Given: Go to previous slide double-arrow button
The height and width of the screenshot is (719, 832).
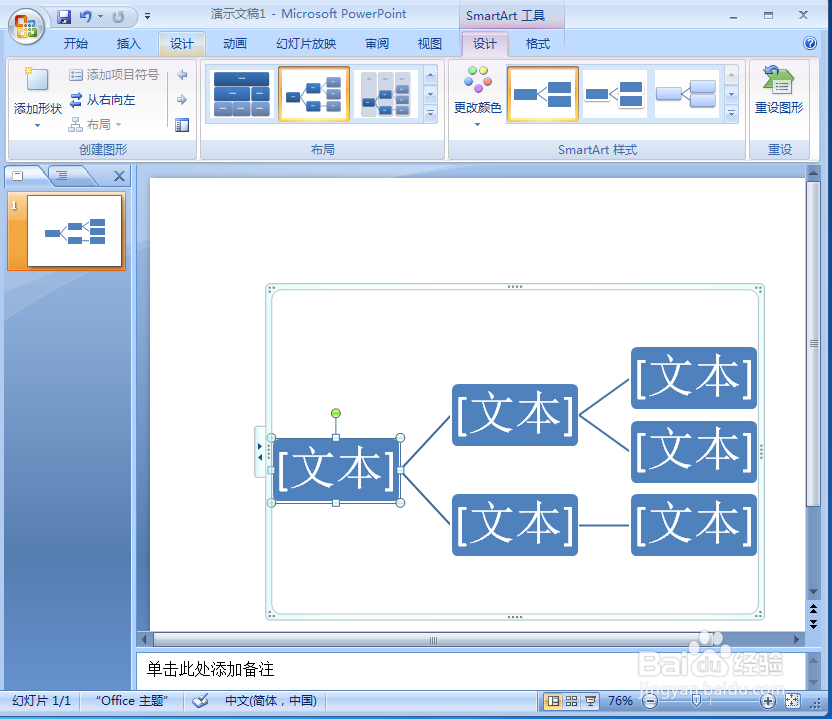Looking at the screenshot, I should pyautogui.click(x=813, y=609).
